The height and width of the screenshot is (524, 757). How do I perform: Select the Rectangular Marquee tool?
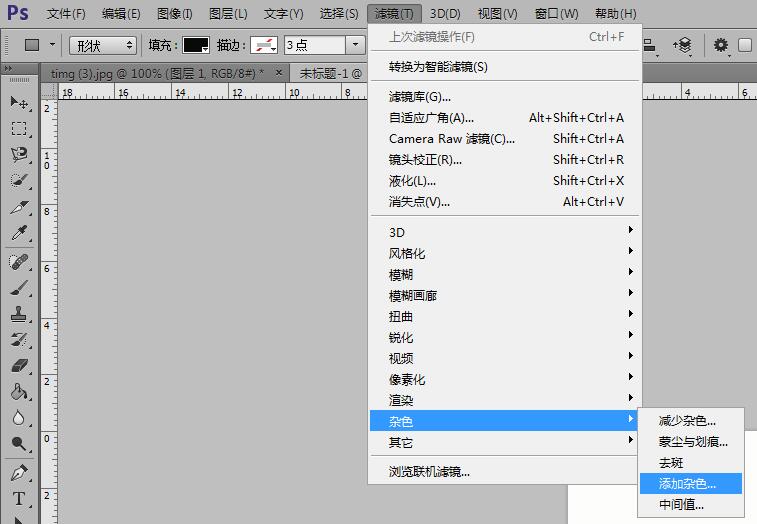click(x=19, y=129)
